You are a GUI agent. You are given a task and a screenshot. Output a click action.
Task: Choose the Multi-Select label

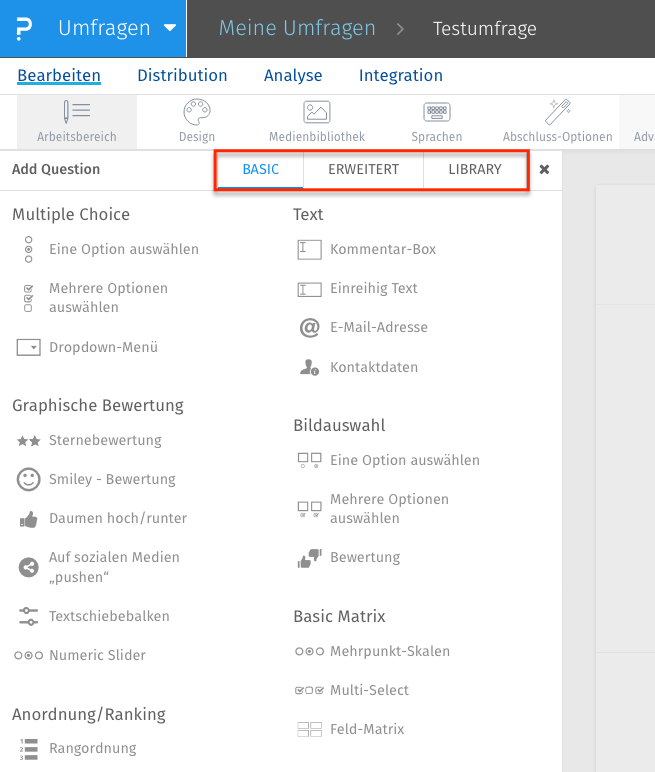point(369,690)
